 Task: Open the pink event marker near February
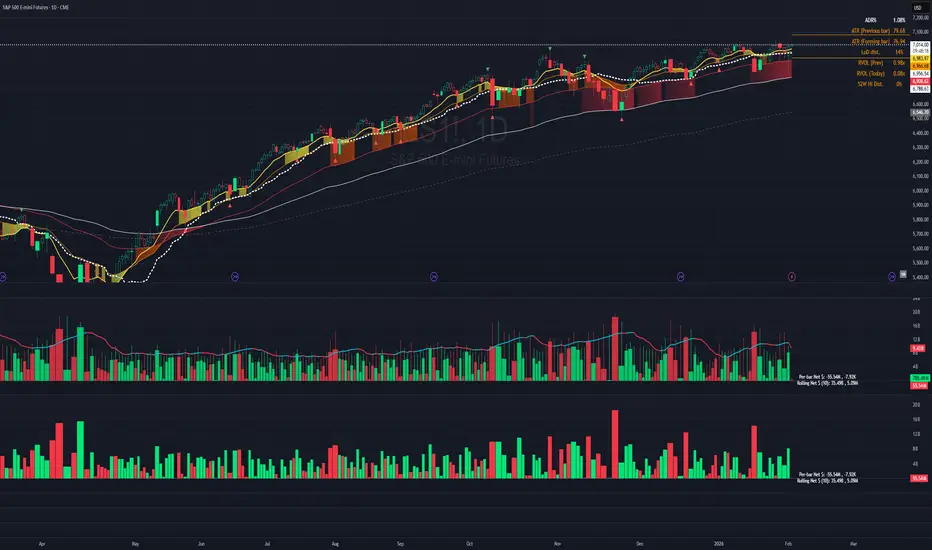click(792, 276)
